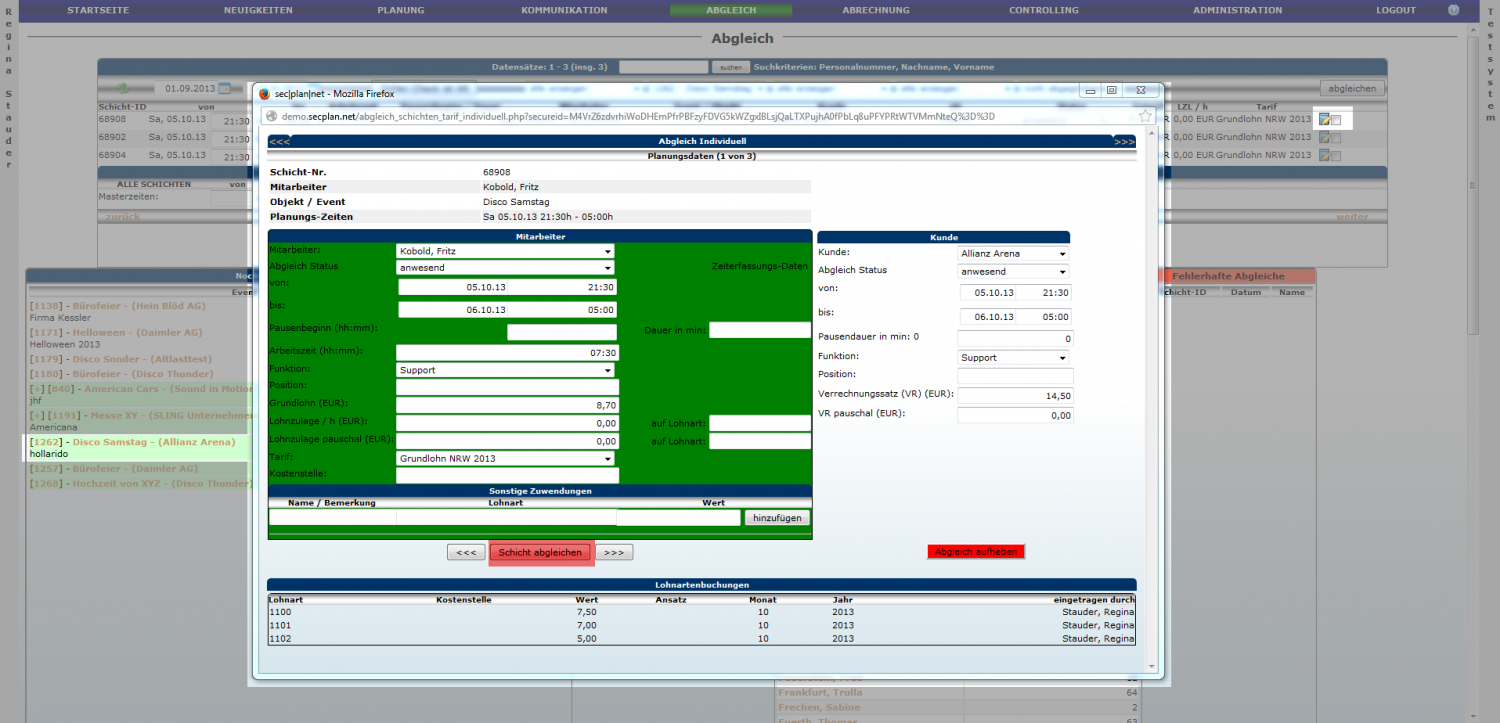Click the round help icon right of LOGOUT
This screenshot has height=723, width=1500.
tap(1454, 10)
